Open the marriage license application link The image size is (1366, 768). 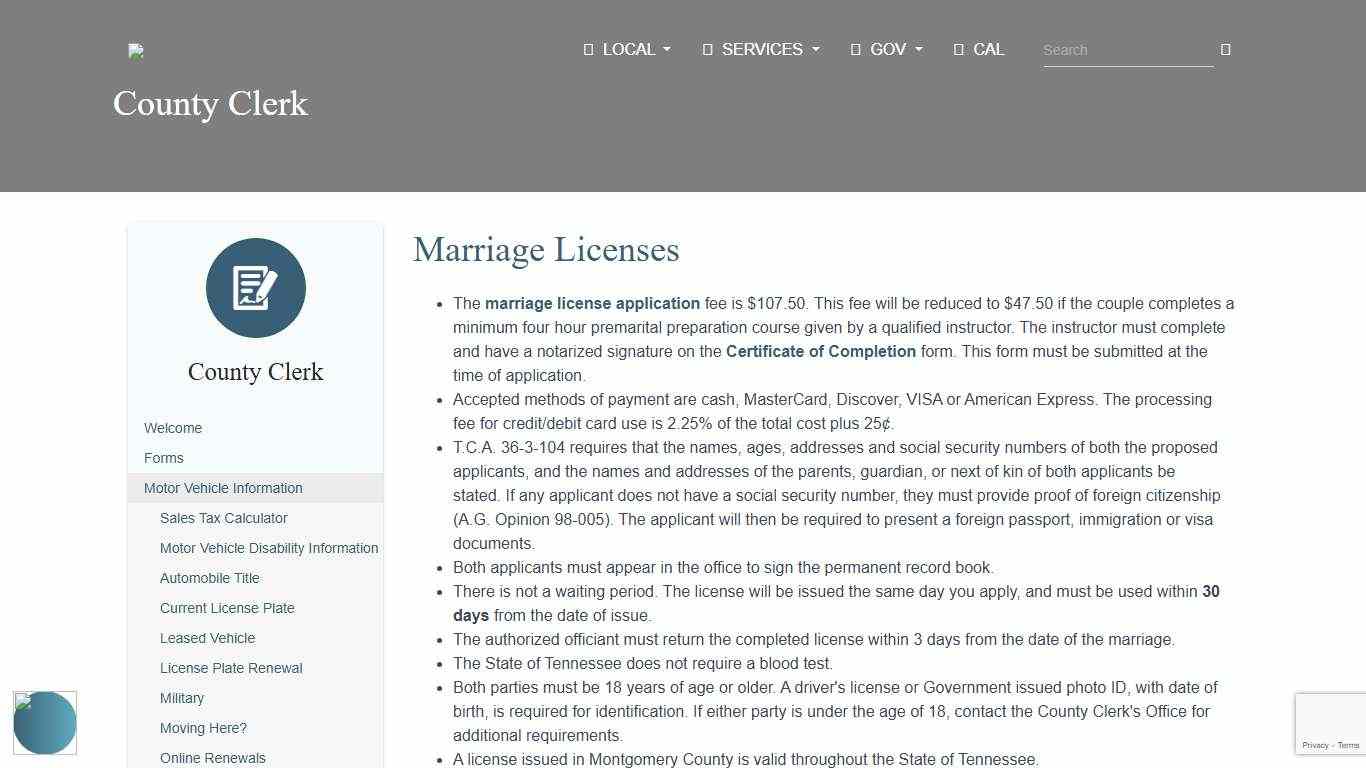[x=592, y=303]
